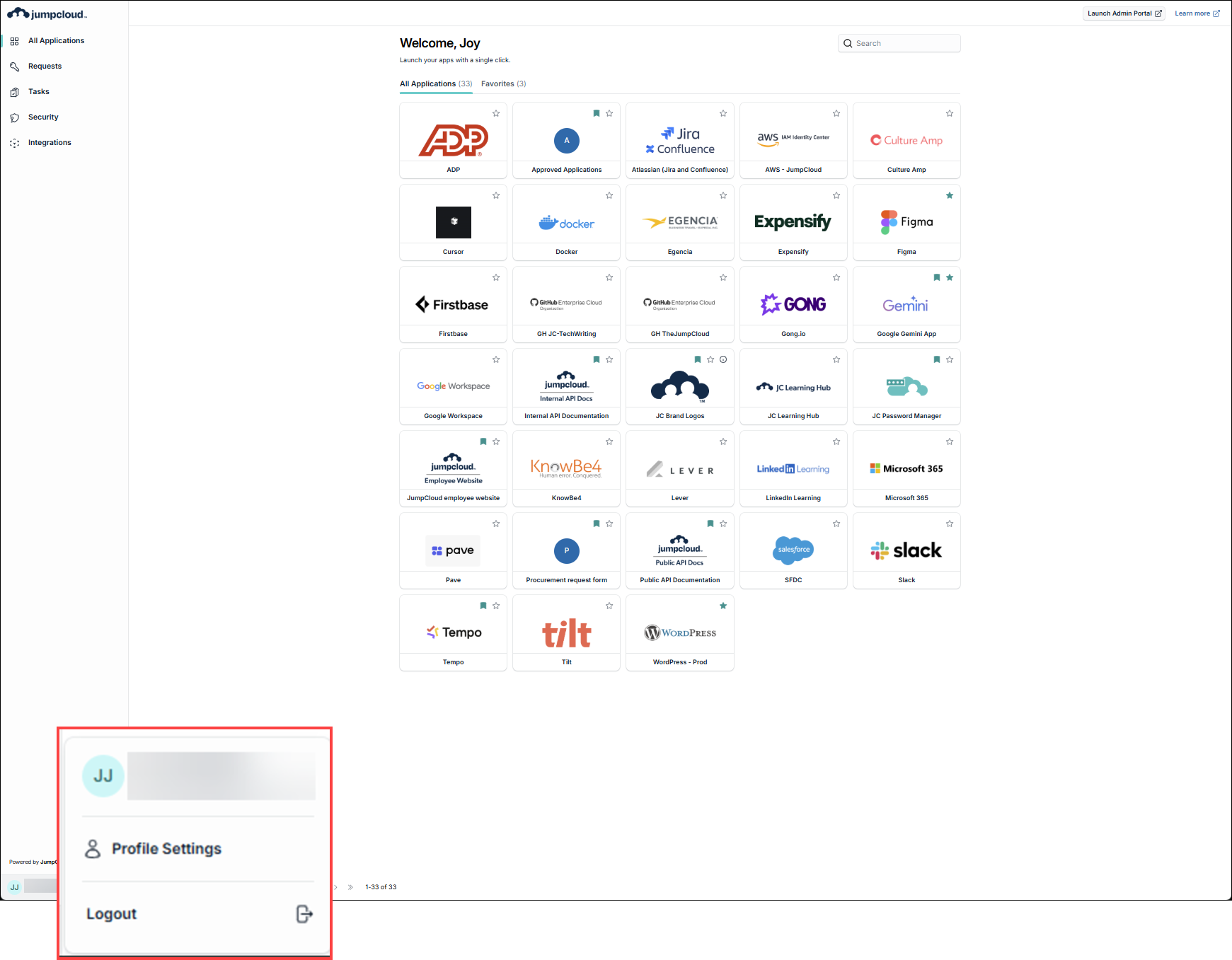This screenshot has height=960, width=1232.
Task: Launch the Slack app
Action: pos(906,551)
